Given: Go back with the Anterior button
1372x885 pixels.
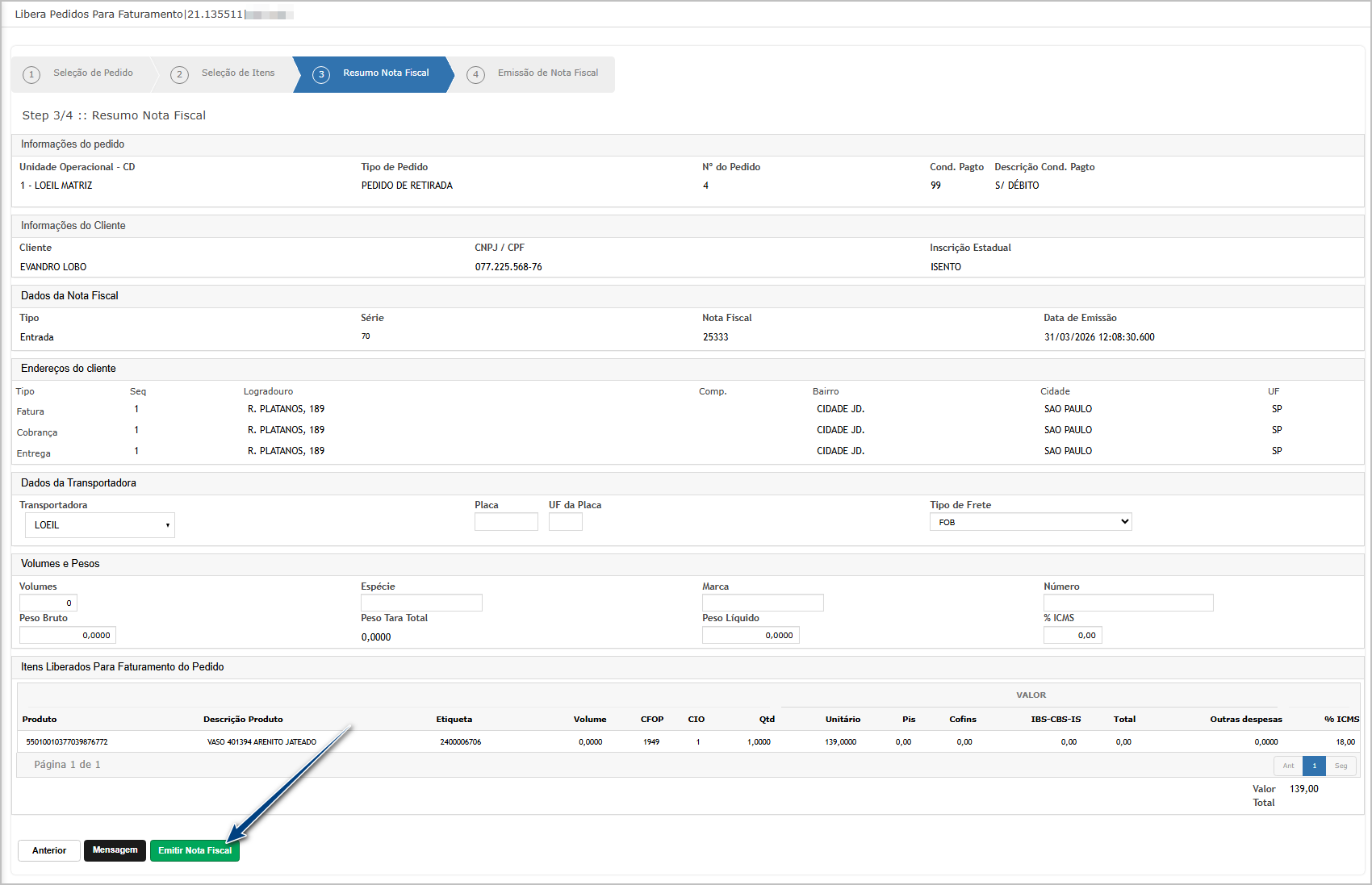Looking at the screenshot, I should point(49,850).
